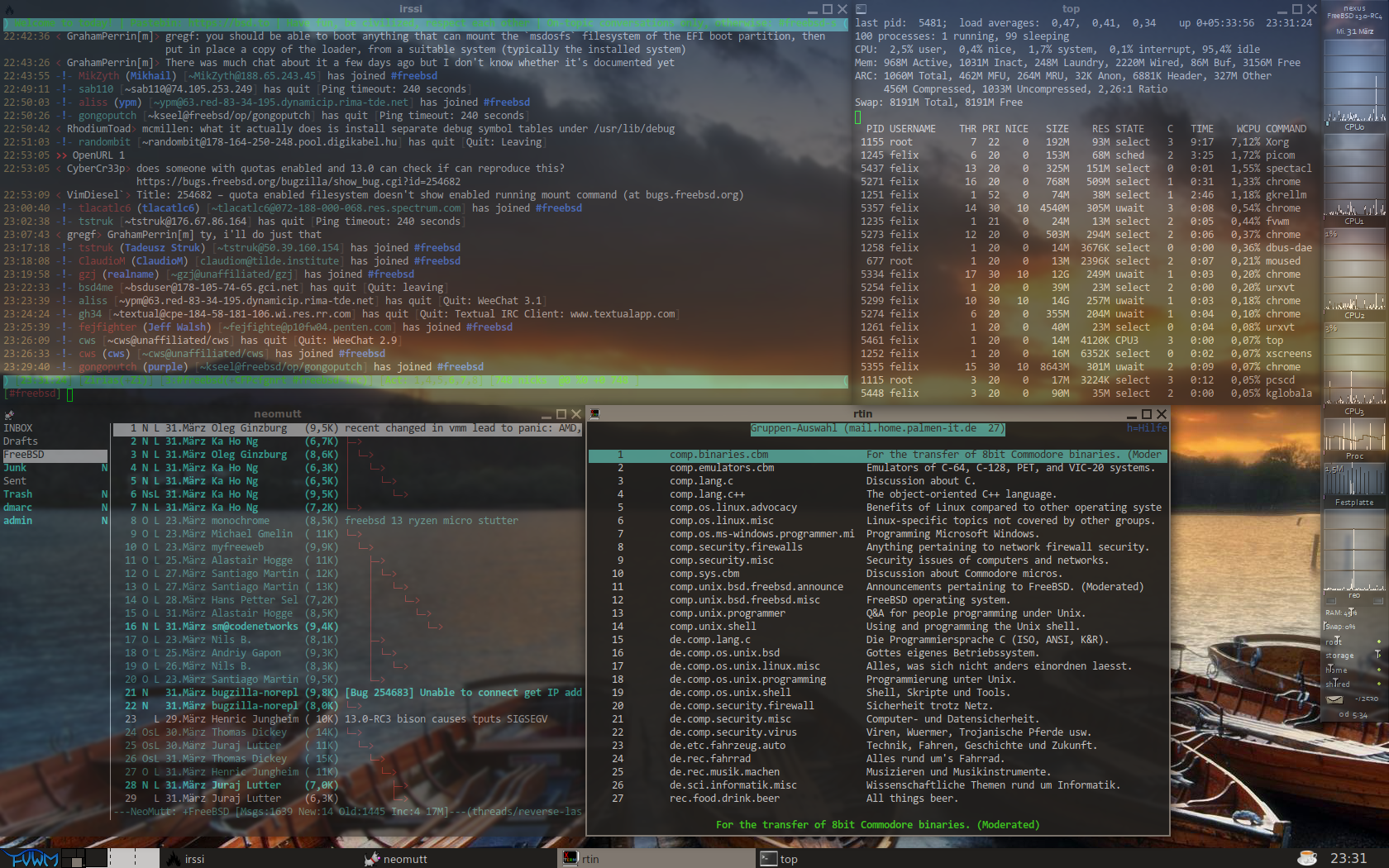Click the CPU2 chart in gkrellm

(x=1354, y=269)
